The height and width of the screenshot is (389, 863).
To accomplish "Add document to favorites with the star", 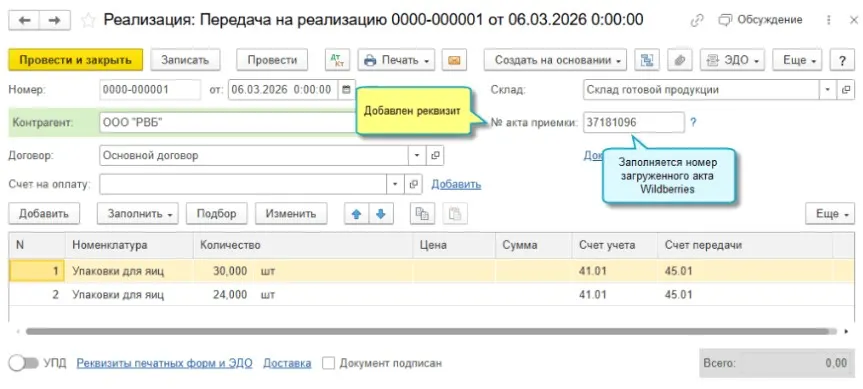I will pos(88,20).
